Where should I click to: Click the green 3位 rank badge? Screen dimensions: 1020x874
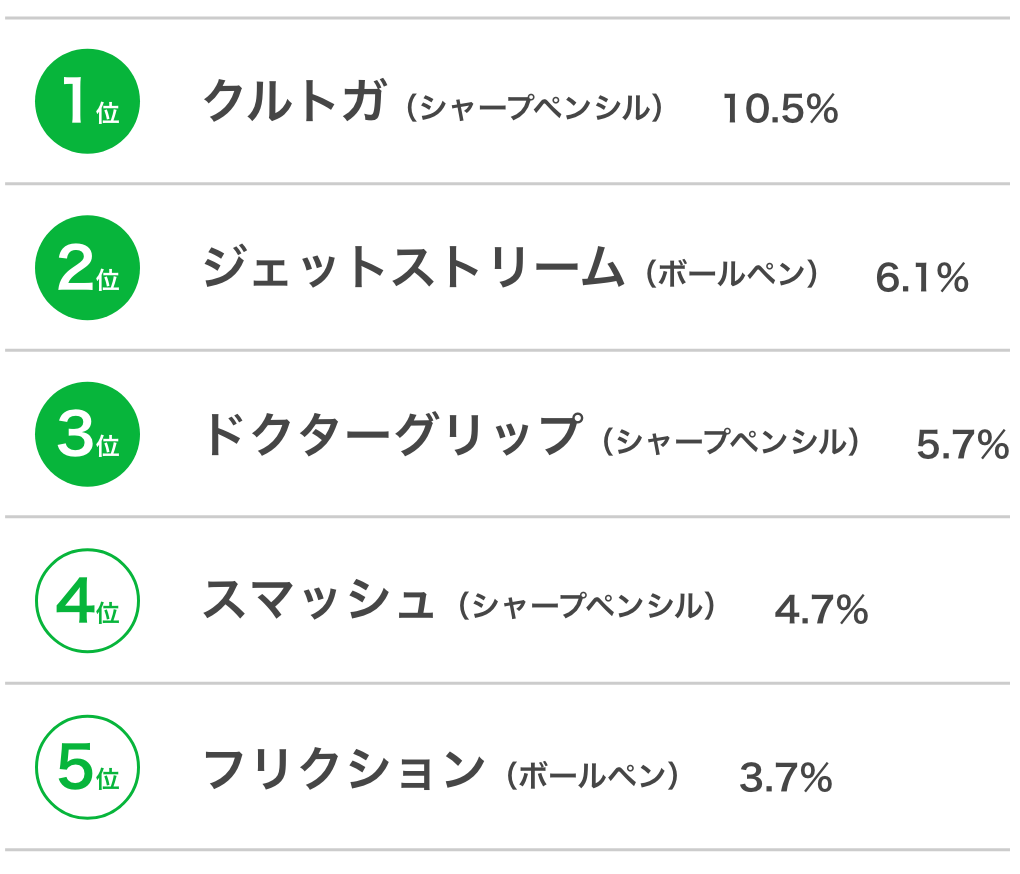(87, 434)
